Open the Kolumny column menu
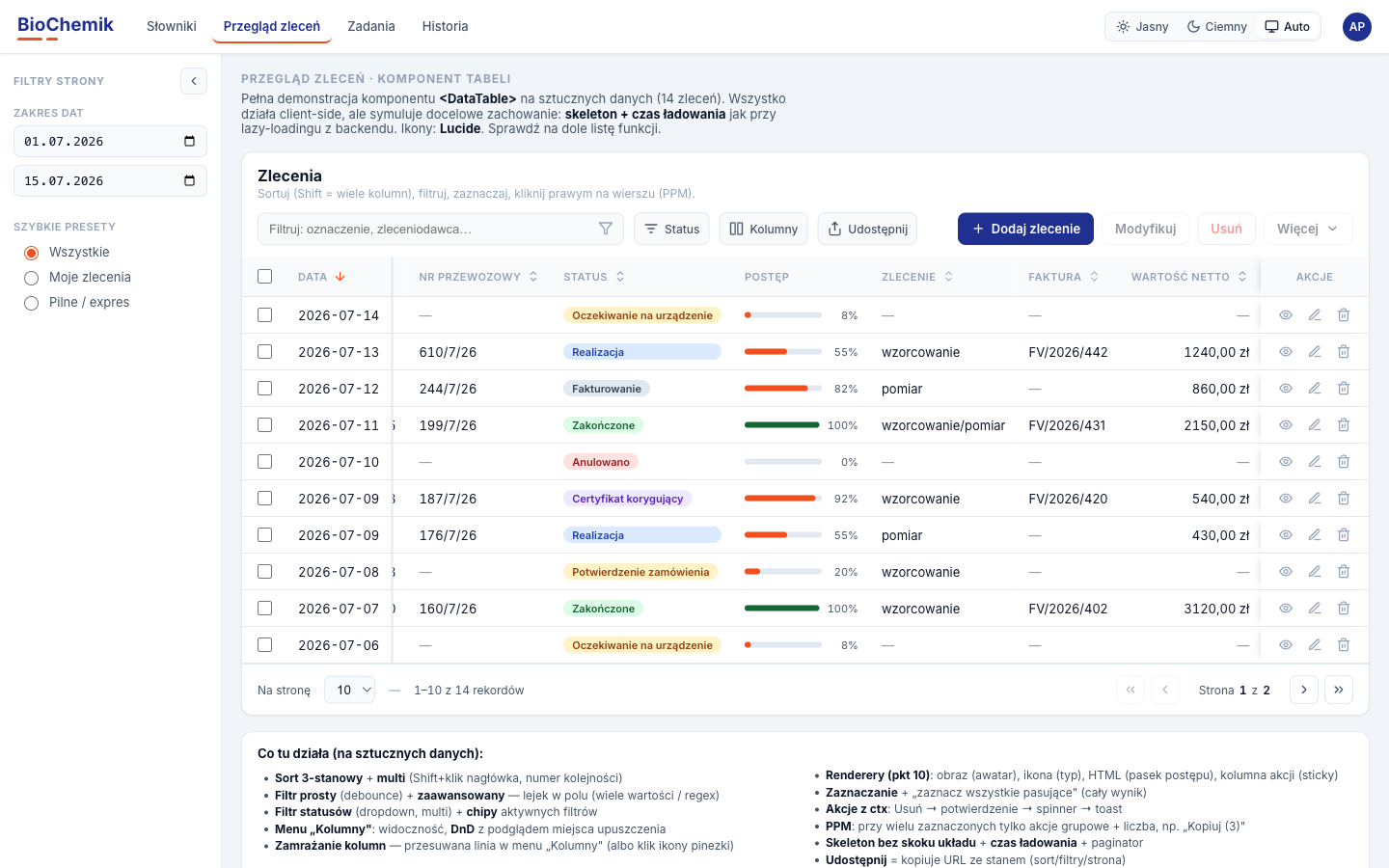The width and height of the screenshot is (1389, 868). pyautogui.click(x=763, y=229)
